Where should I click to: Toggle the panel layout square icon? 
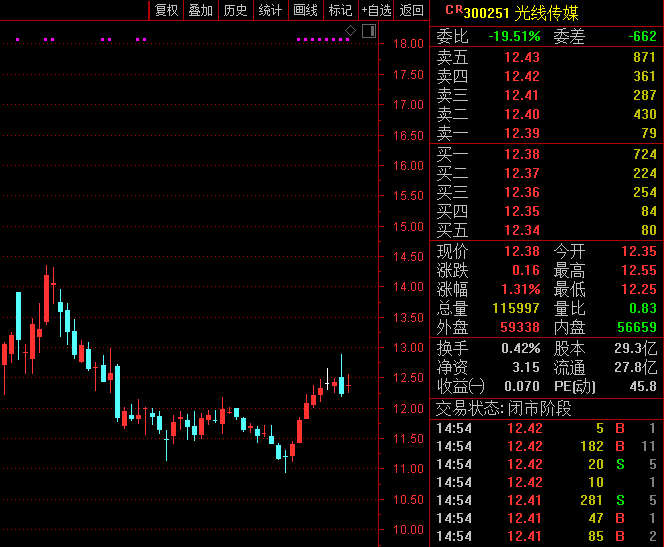(x=367, y=32)
